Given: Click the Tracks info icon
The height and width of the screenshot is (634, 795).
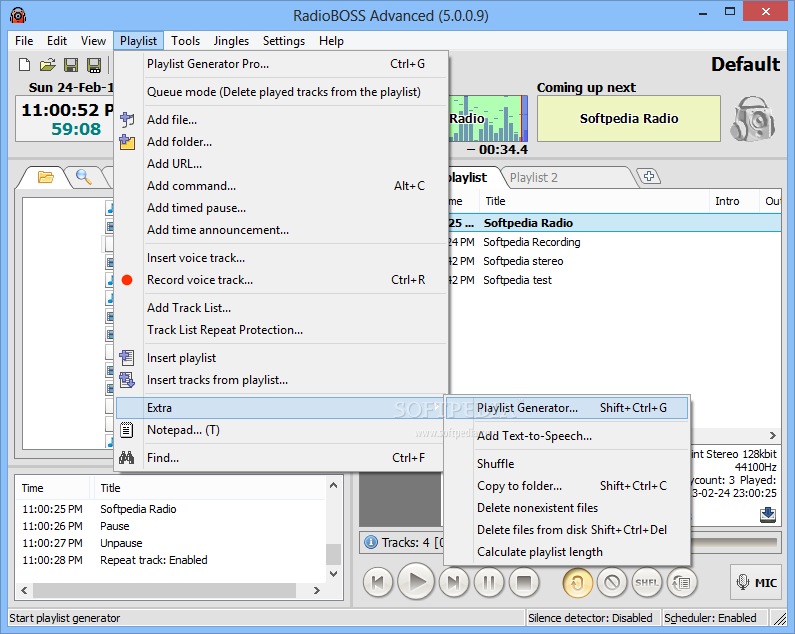Looking at the screenshot, I should [371, 542].
